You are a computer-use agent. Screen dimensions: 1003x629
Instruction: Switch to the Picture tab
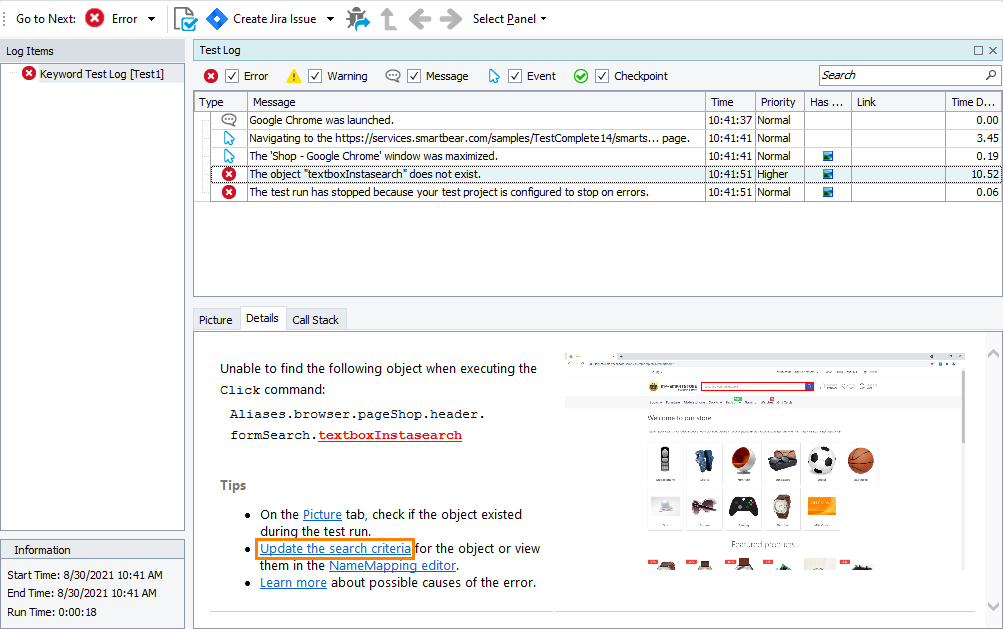click(x=215, y=320)
